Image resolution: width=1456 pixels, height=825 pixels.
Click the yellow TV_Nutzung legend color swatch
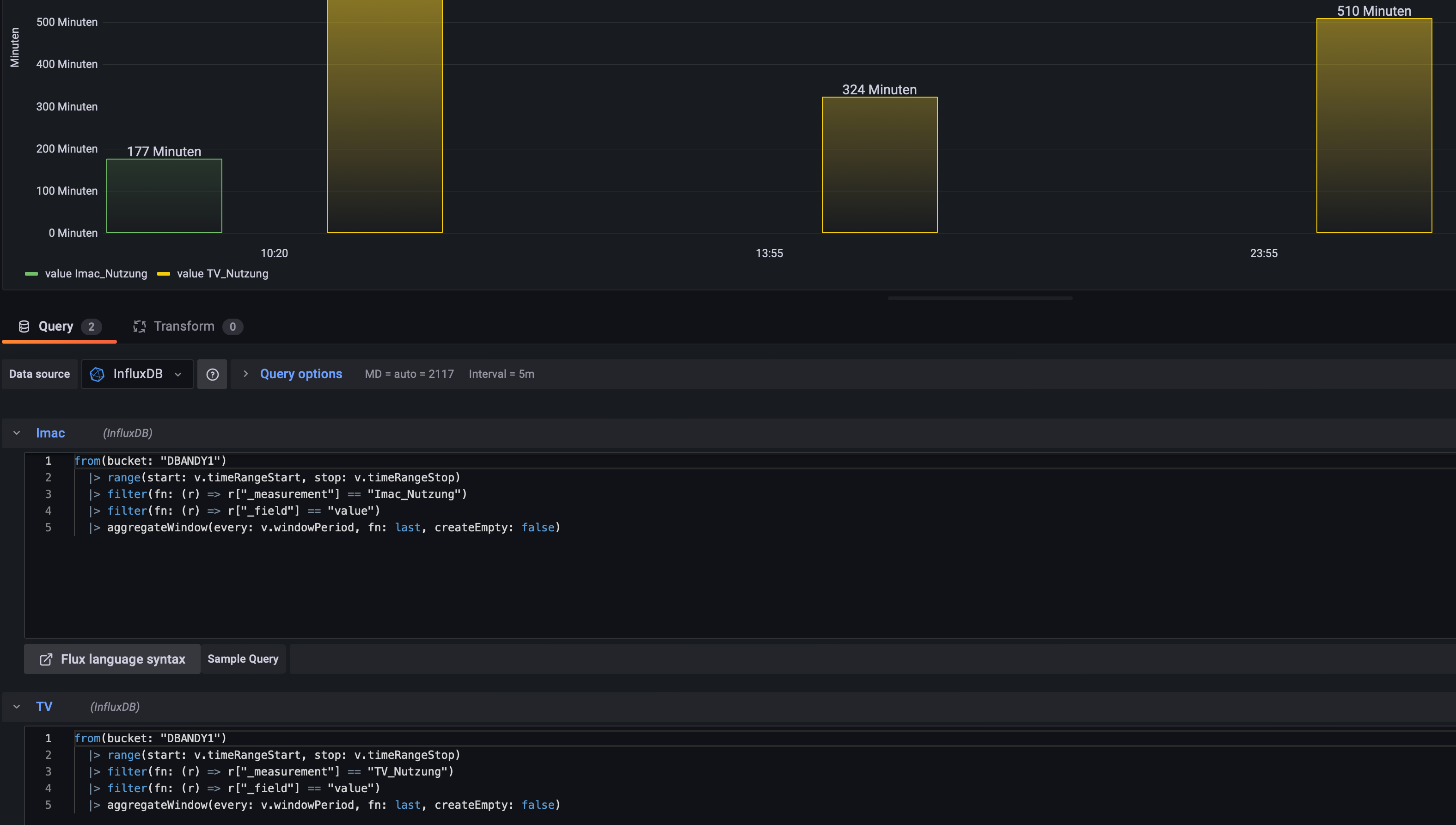(164, 274)
